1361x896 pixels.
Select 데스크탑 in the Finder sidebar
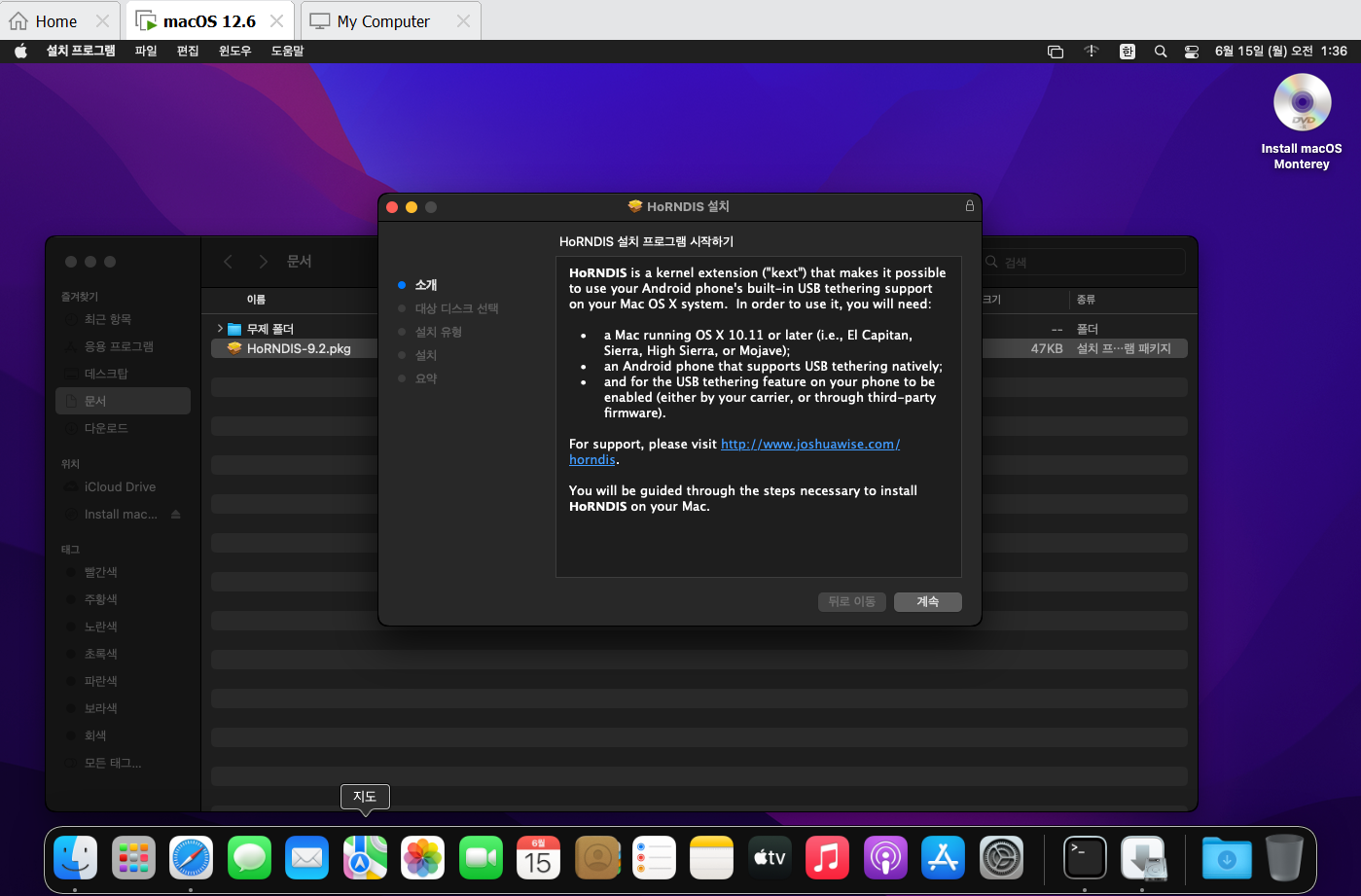pyautogui.click(x=124, y=374)
